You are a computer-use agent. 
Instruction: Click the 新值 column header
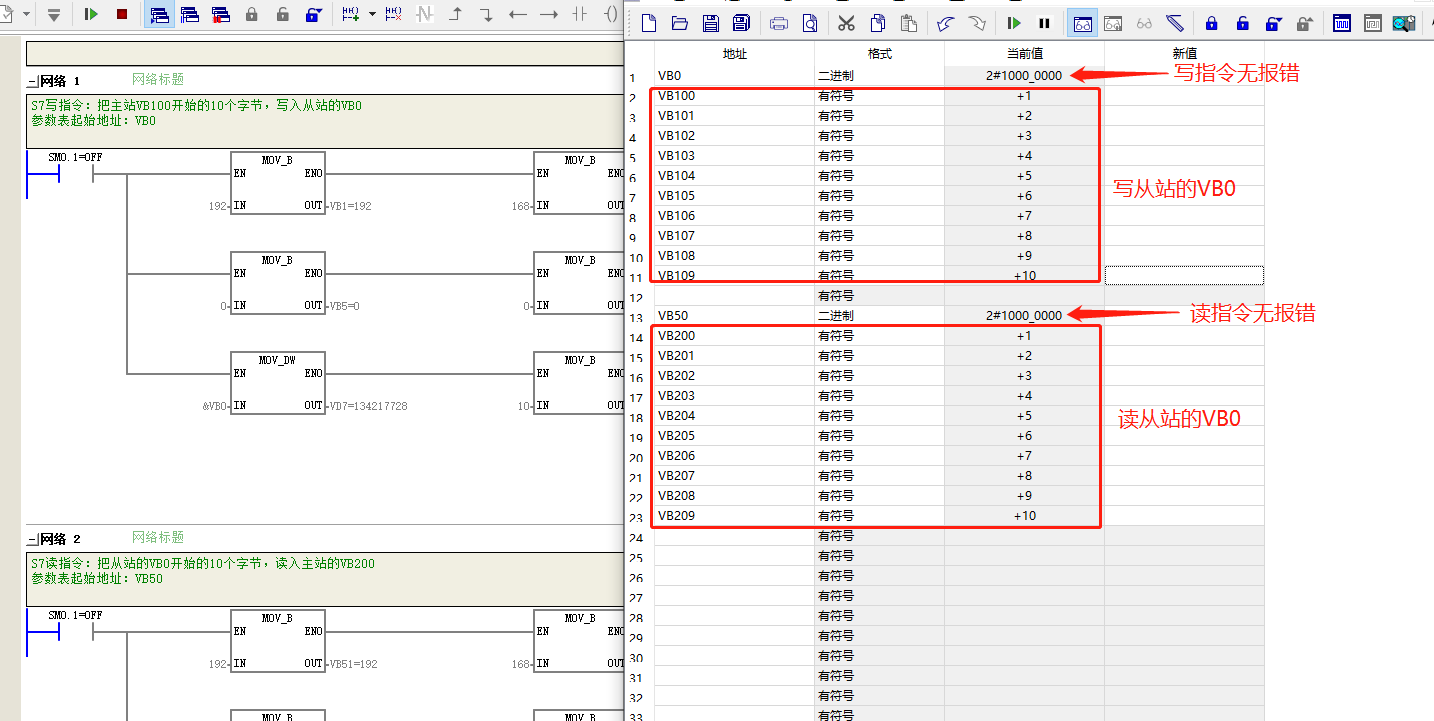pos(1184,53)
